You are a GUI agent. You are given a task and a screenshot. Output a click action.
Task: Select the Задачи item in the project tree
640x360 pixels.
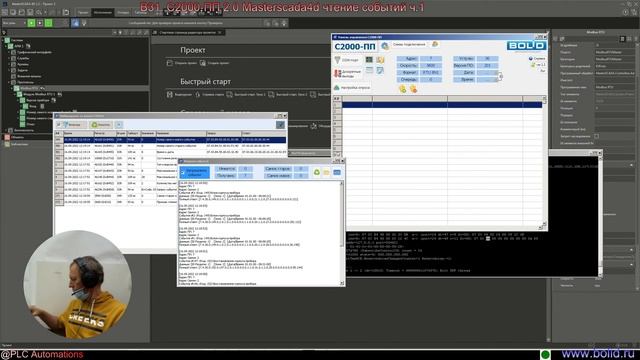(x=20, y=70)
